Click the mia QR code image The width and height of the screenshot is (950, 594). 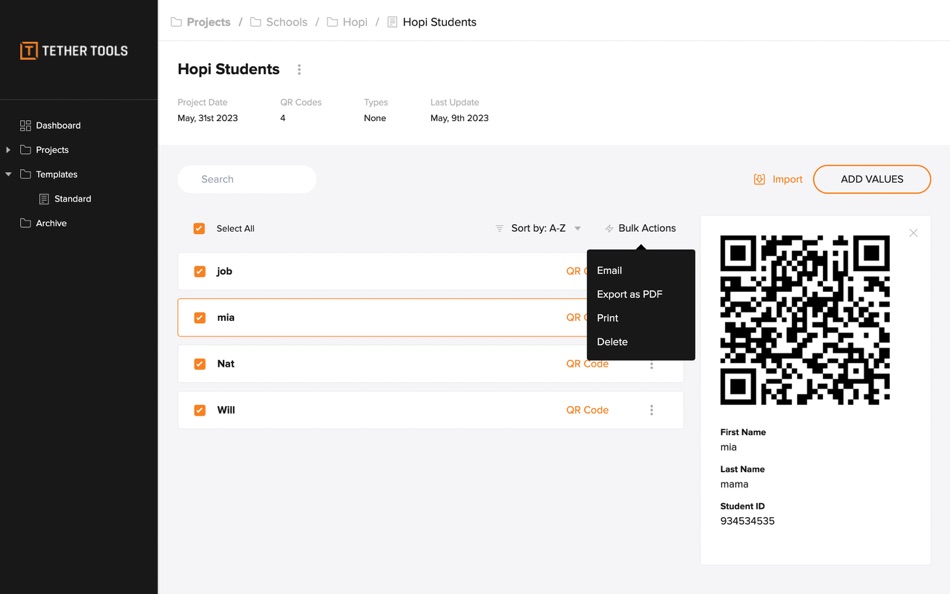pyautogui.click(x=805, y=320)
